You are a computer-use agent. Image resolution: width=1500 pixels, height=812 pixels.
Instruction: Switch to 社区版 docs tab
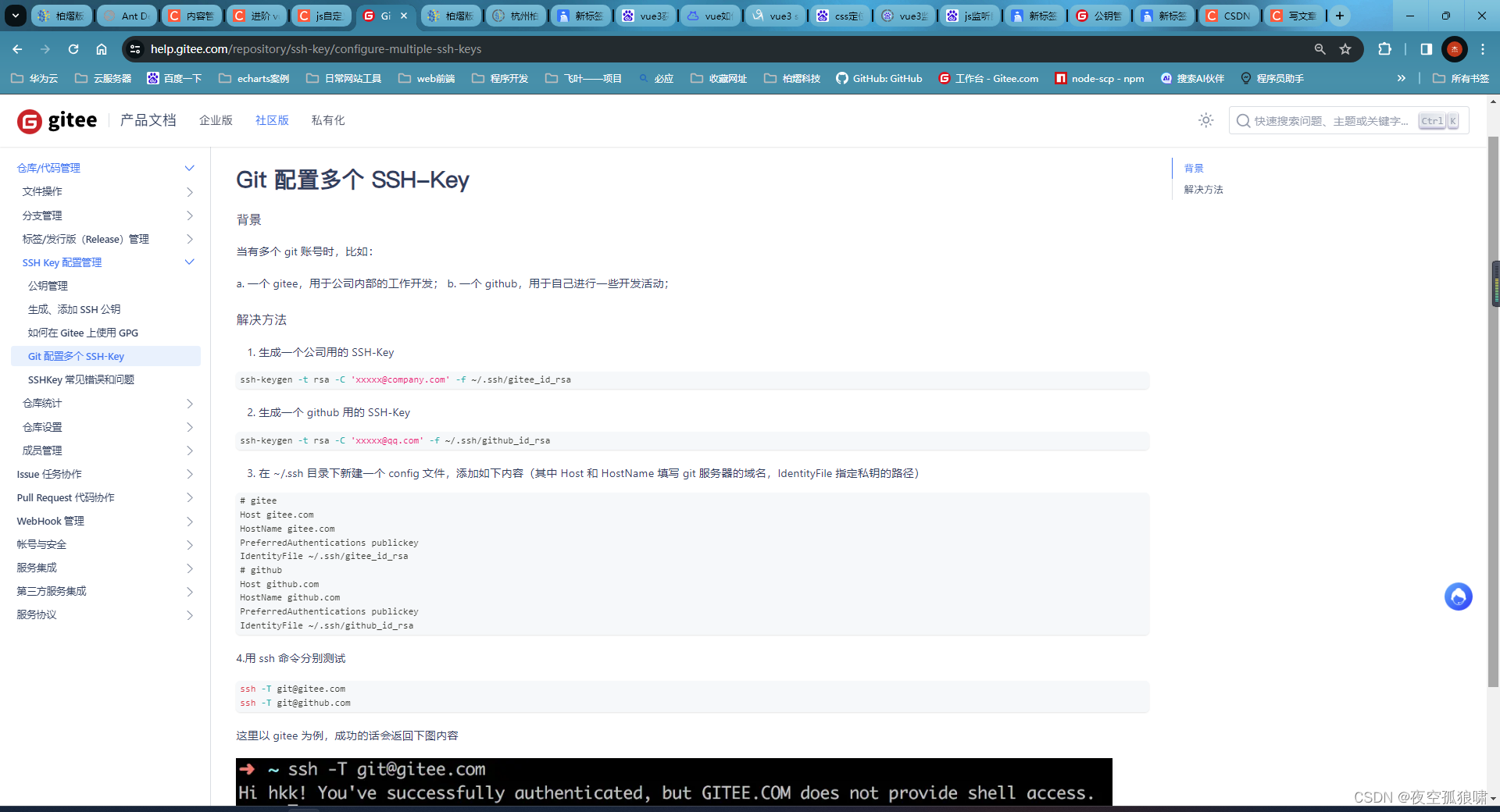[272, 120]
